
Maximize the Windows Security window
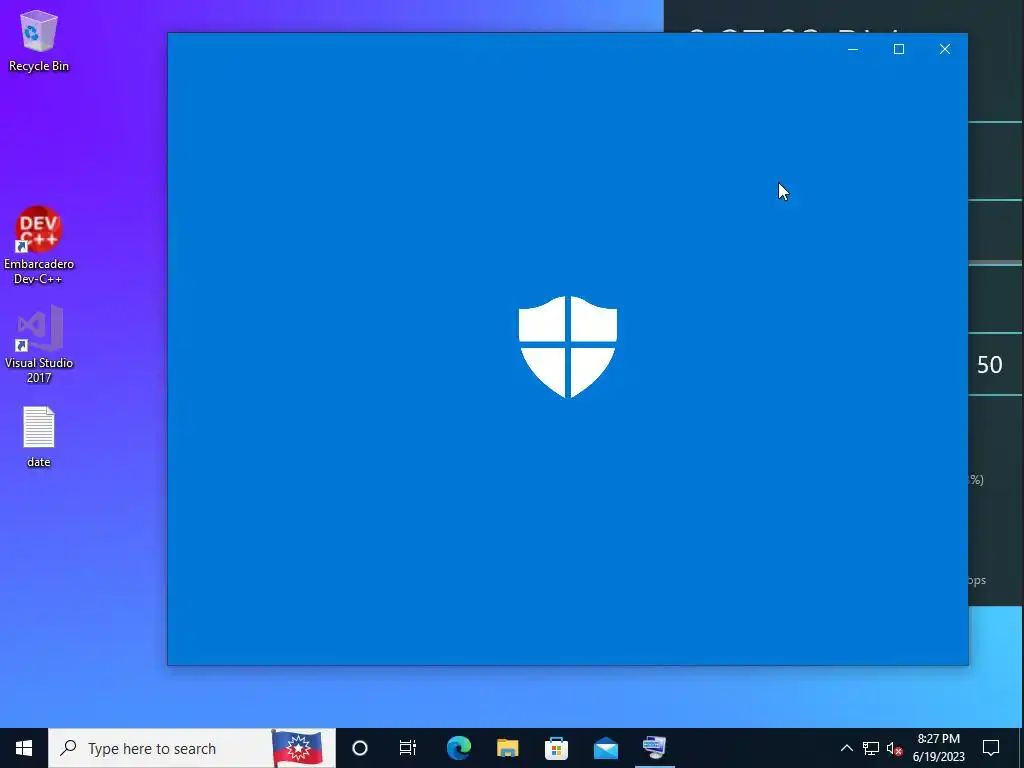(899, 50)
